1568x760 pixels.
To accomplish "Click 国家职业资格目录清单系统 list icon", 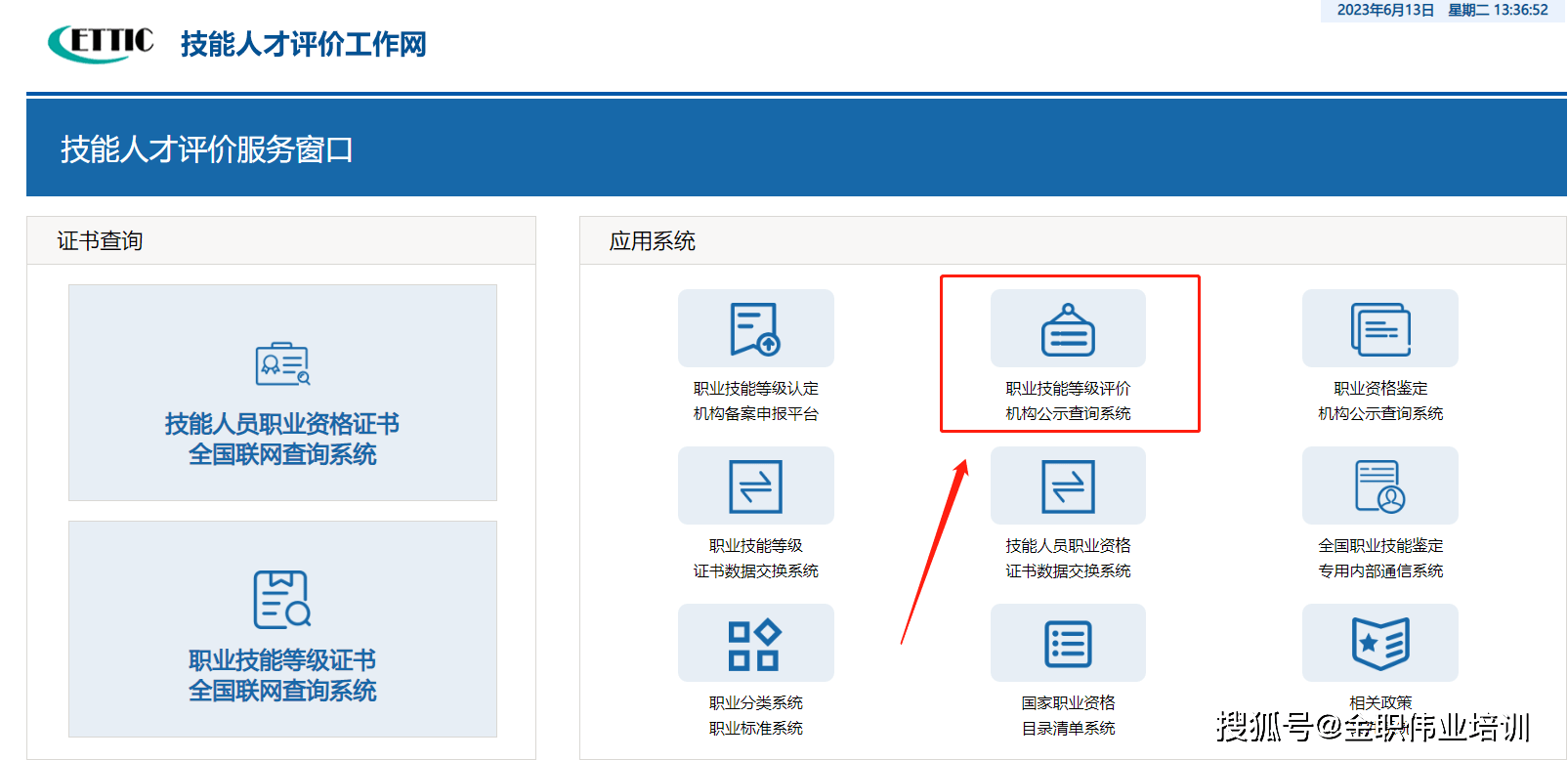I will click(1068, 644).
